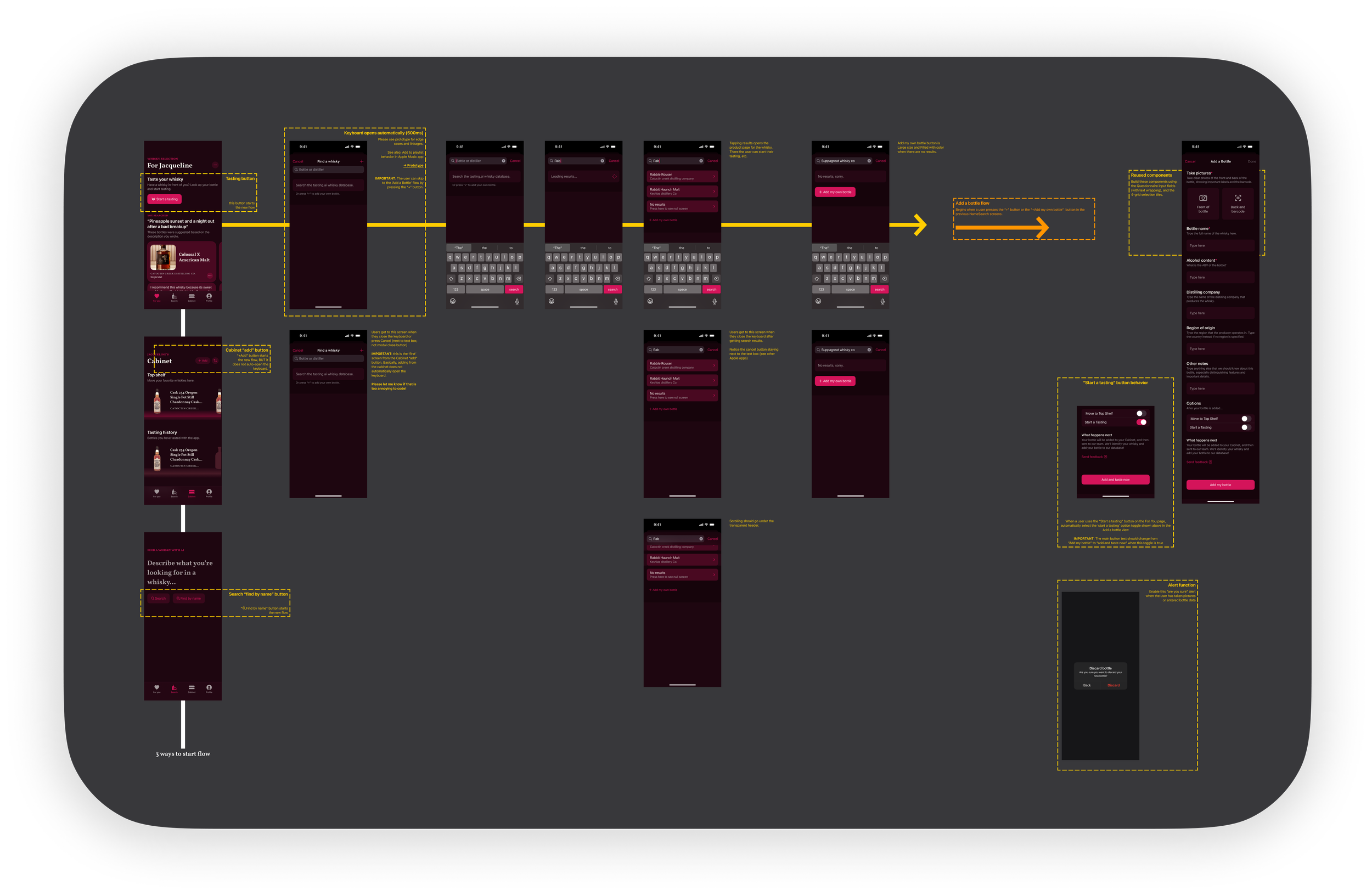Tap the microphone icon on the Loading results keyboard
The height and width of the screenshot is (896, 1372).
[x=616, y=301]
